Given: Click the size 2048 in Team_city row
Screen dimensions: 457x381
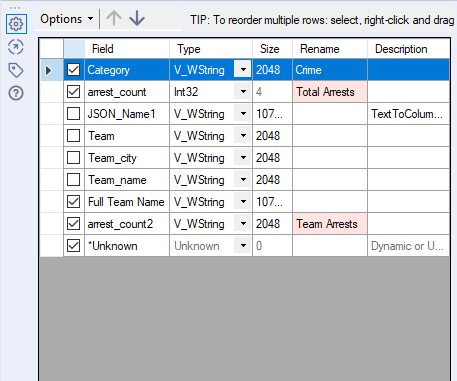Looking at the screenshot, I should pyautogui.click(x=272, y=158).
